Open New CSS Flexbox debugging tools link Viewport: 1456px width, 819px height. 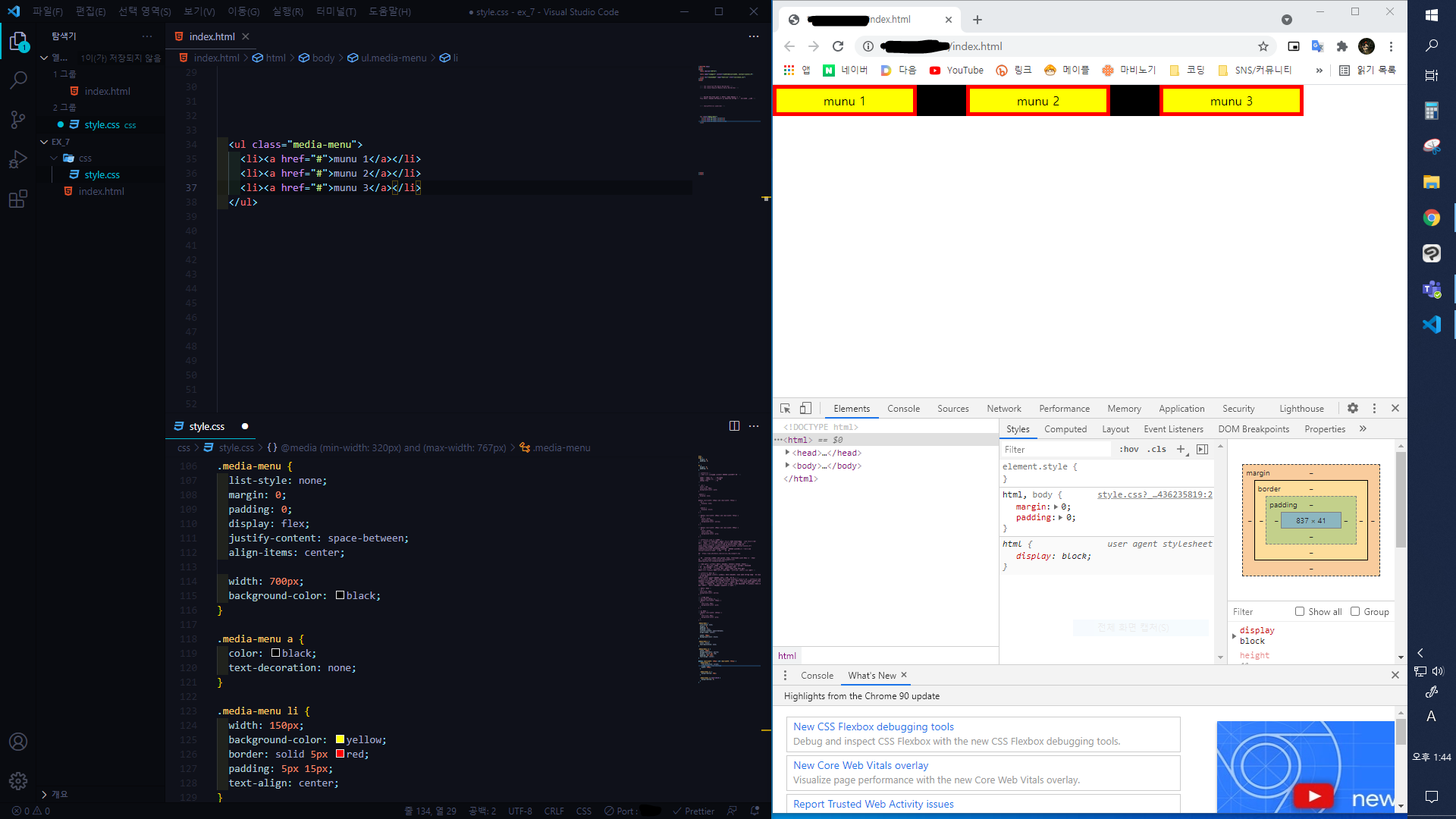click(874, 726)
